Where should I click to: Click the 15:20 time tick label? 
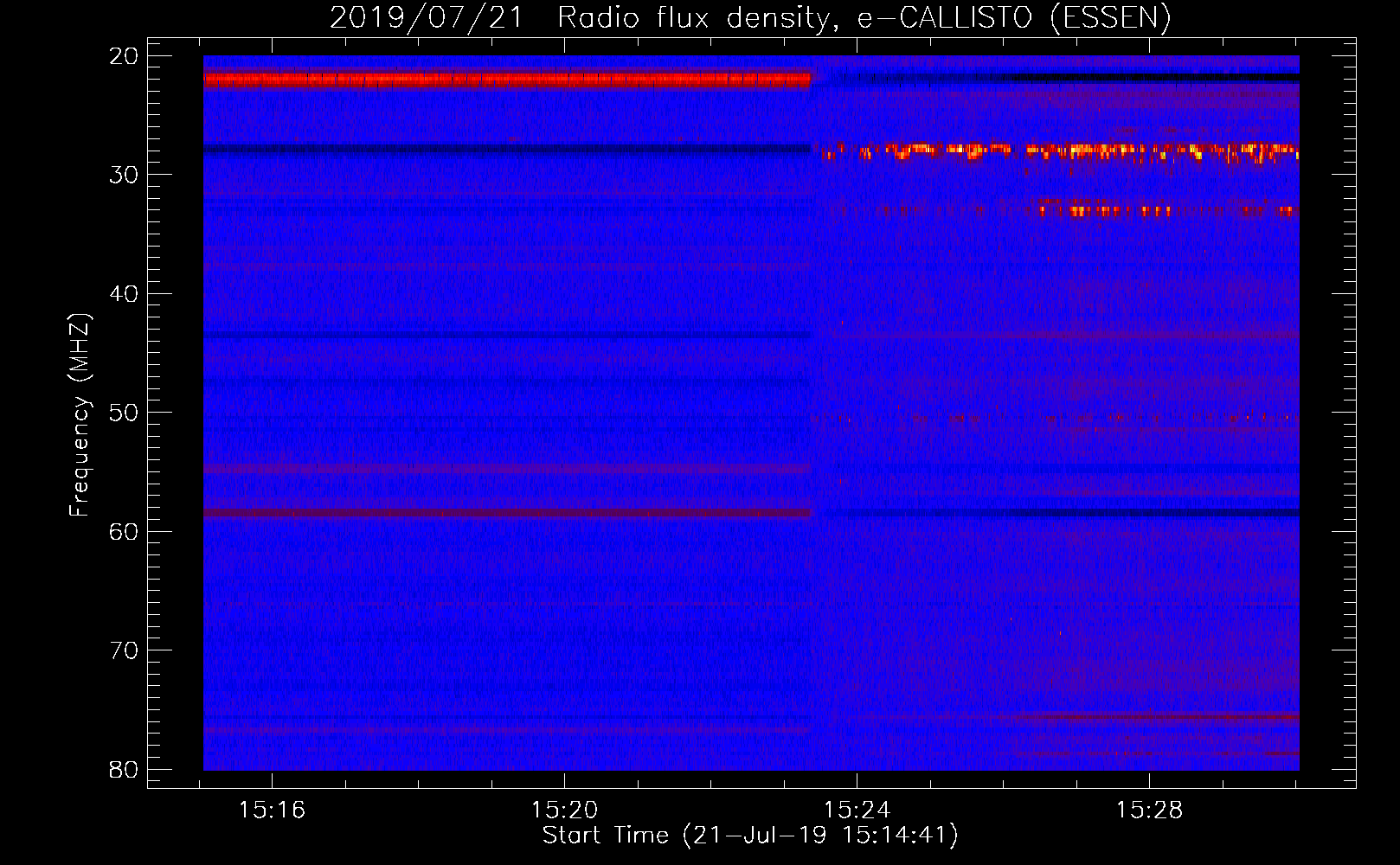pos(564,810)
